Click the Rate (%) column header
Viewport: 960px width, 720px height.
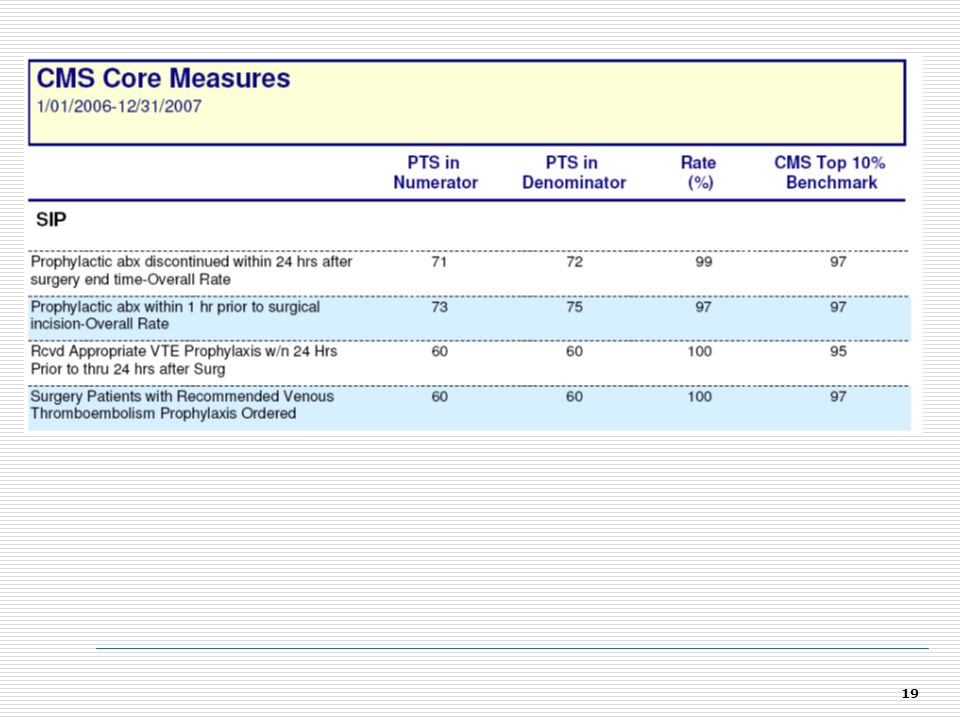click(x=699, y=173)
